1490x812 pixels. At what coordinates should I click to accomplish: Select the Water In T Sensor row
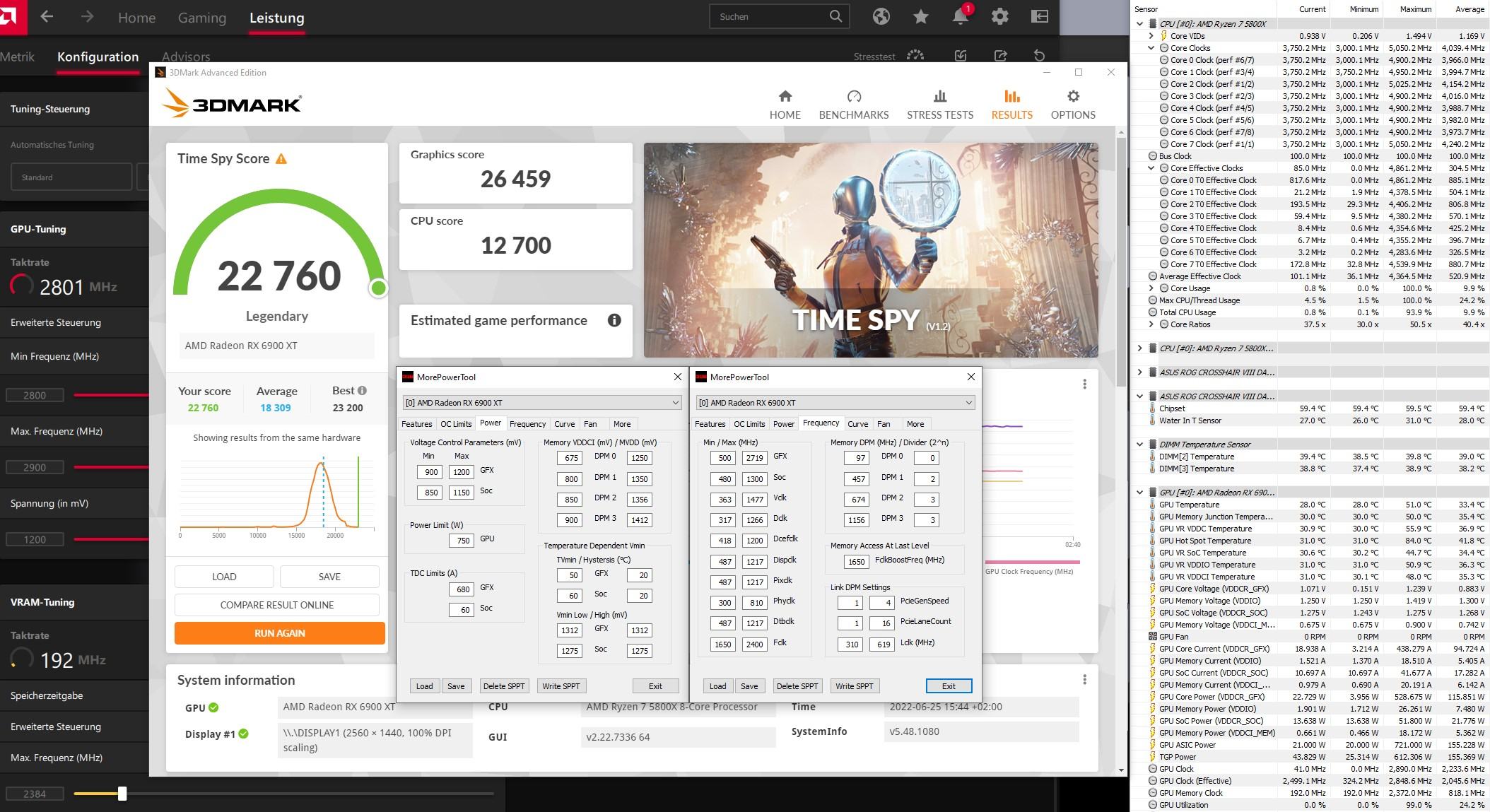click(1310, 420)
